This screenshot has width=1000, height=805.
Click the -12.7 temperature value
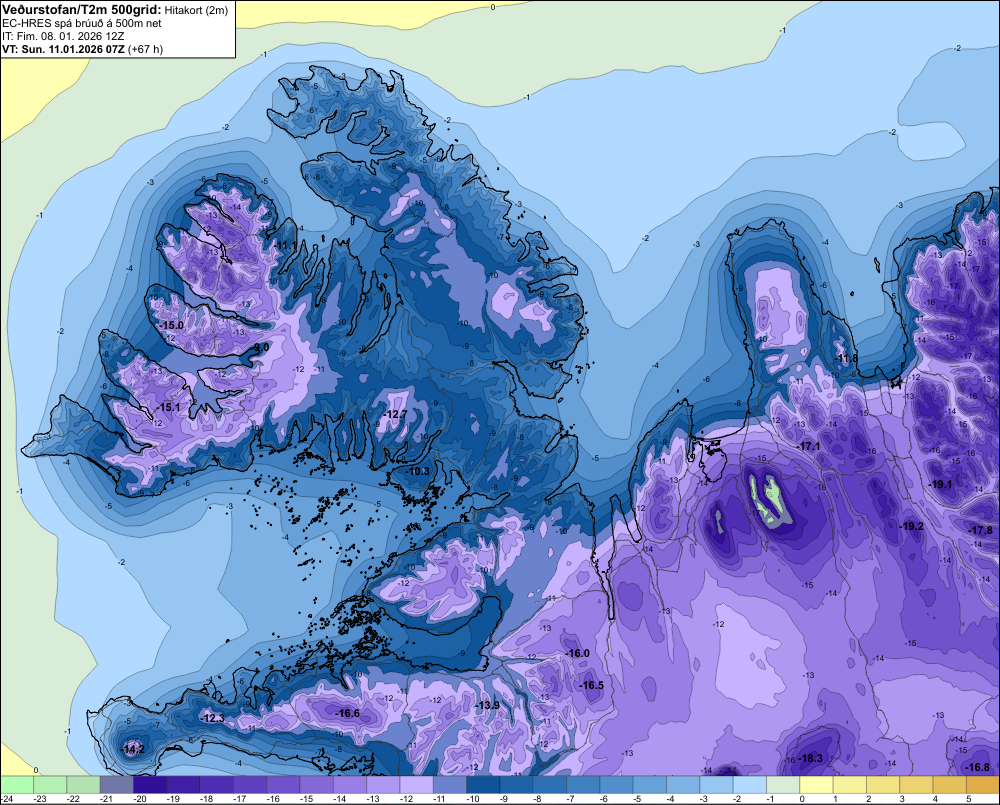395,414
